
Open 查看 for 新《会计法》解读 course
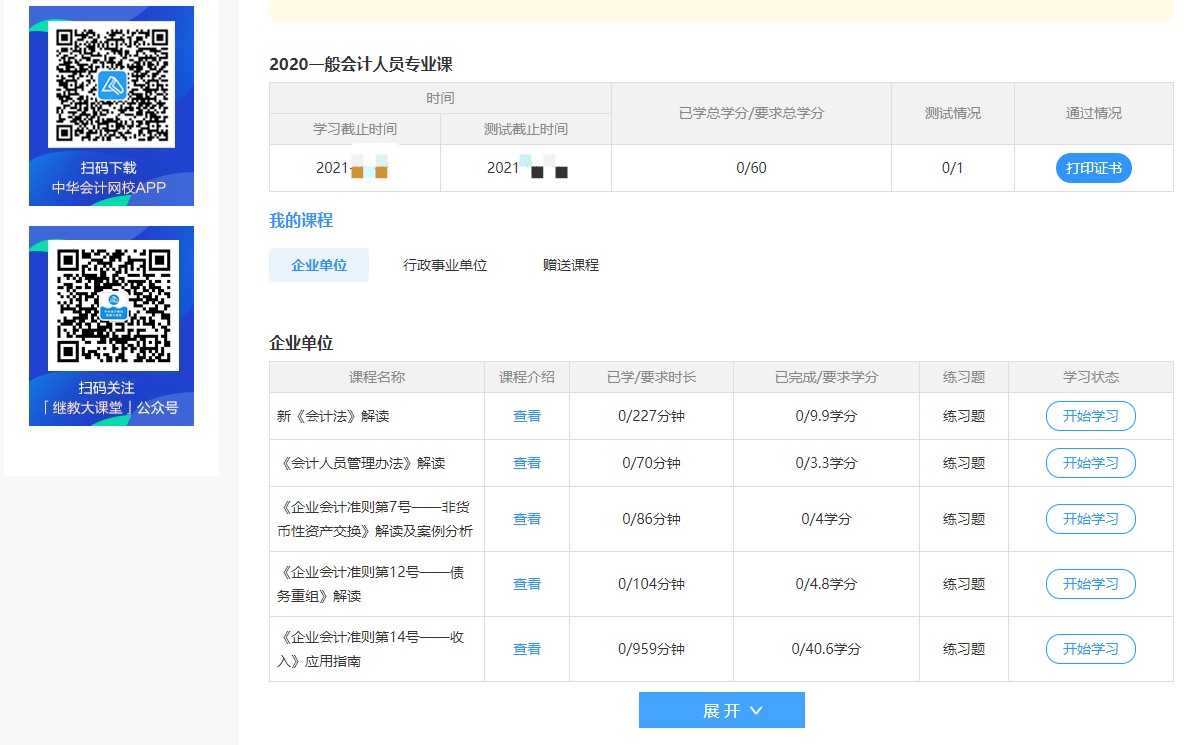pos(526,416)
